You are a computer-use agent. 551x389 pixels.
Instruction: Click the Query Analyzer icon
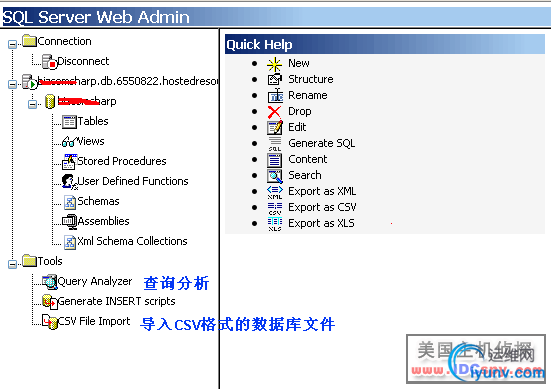[50, 281]
